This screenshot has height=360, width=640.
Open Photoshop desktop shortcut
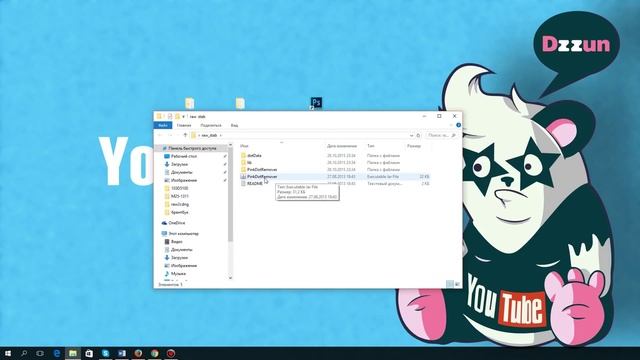[x=316, y=103]
